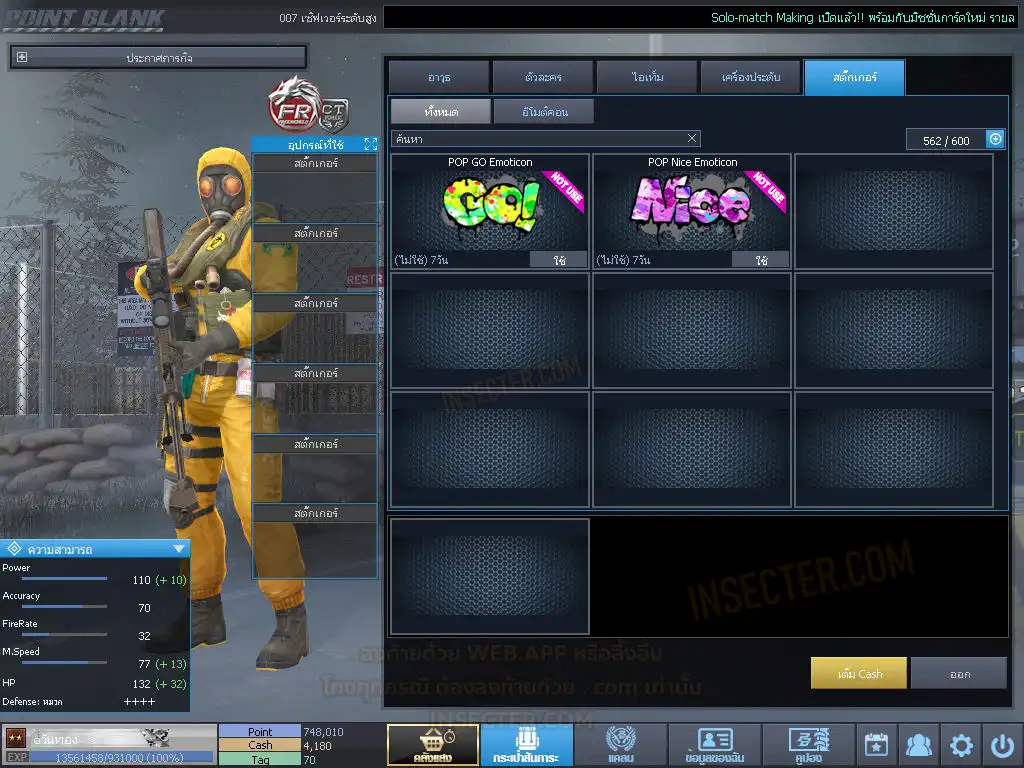This screenshot has height=768, width=1024.
Task: Open the shop basket icon
Action: pyautogui.click(x=432, y=745)
